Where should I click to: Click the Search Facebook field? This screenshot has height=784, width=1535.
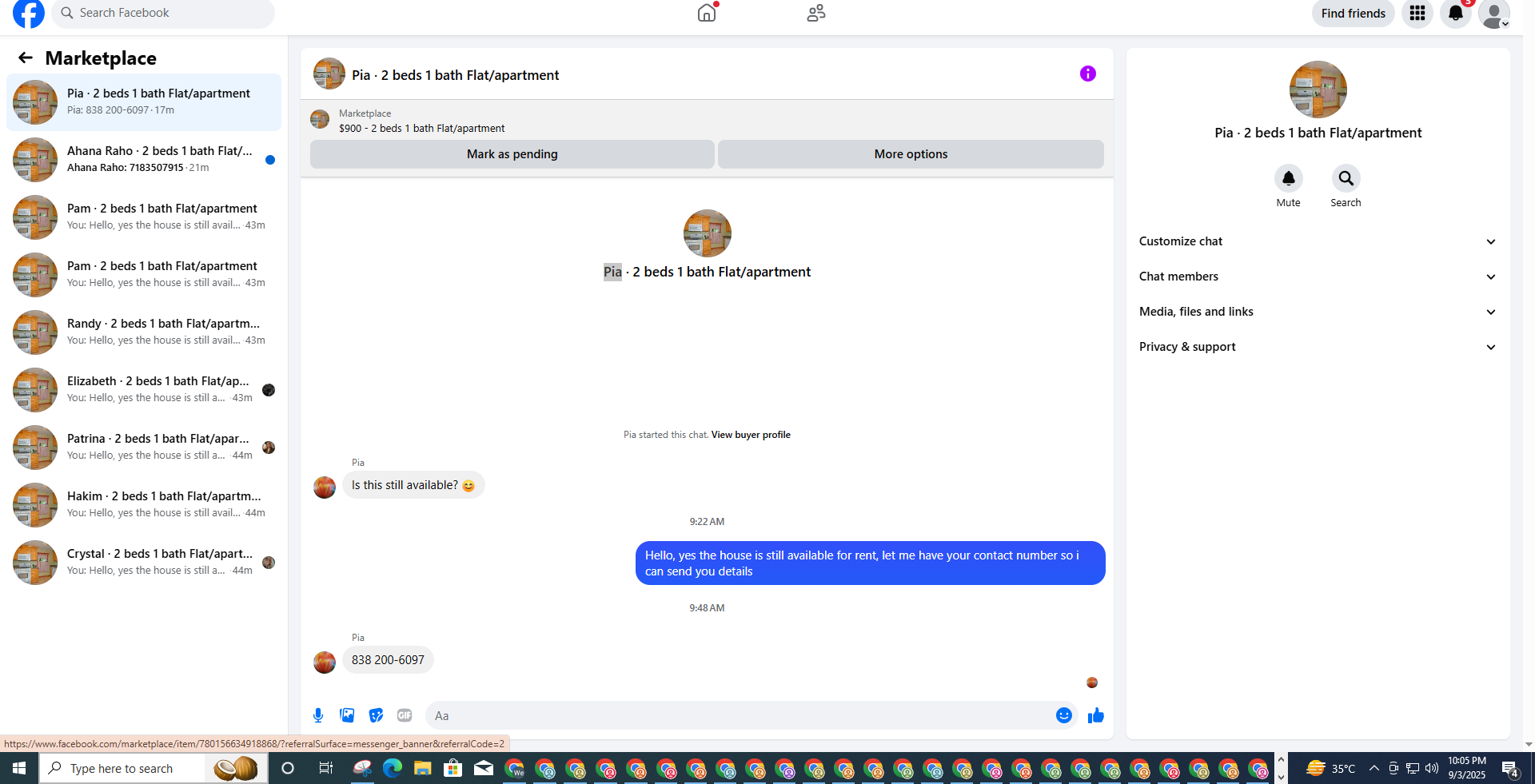[163, 13]
